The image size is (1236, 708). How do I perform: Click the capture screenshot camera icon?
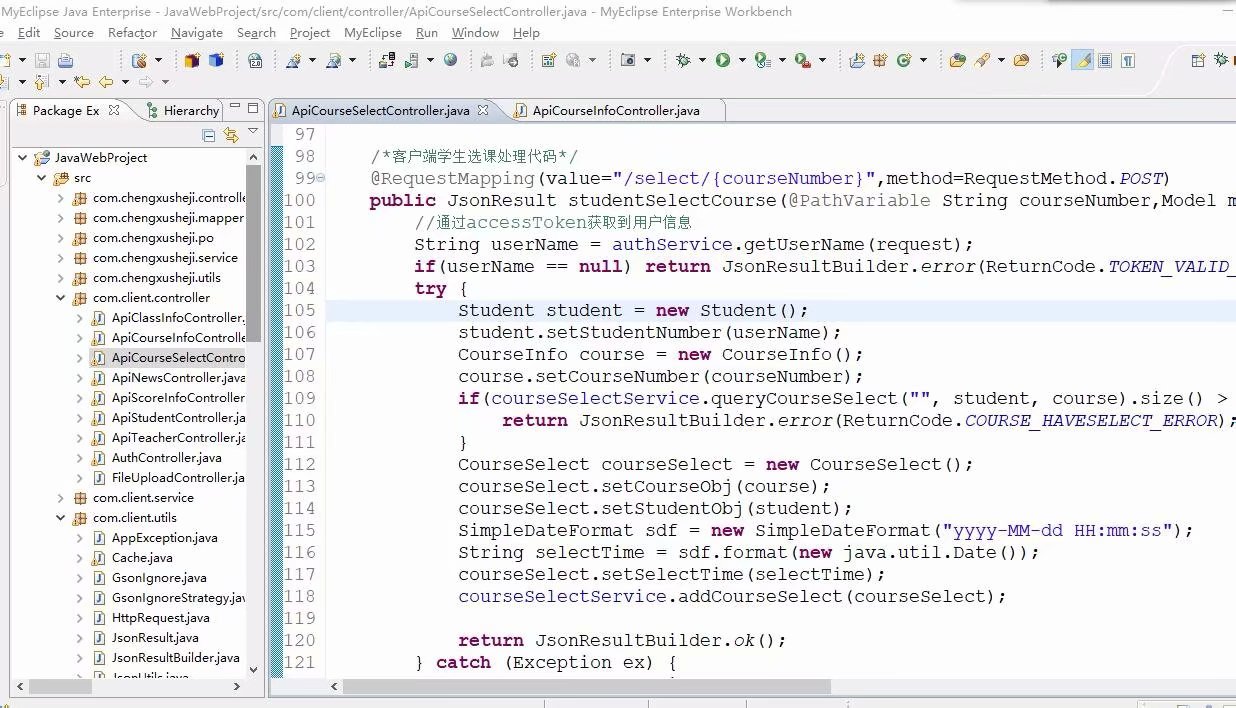click(628, 60)
